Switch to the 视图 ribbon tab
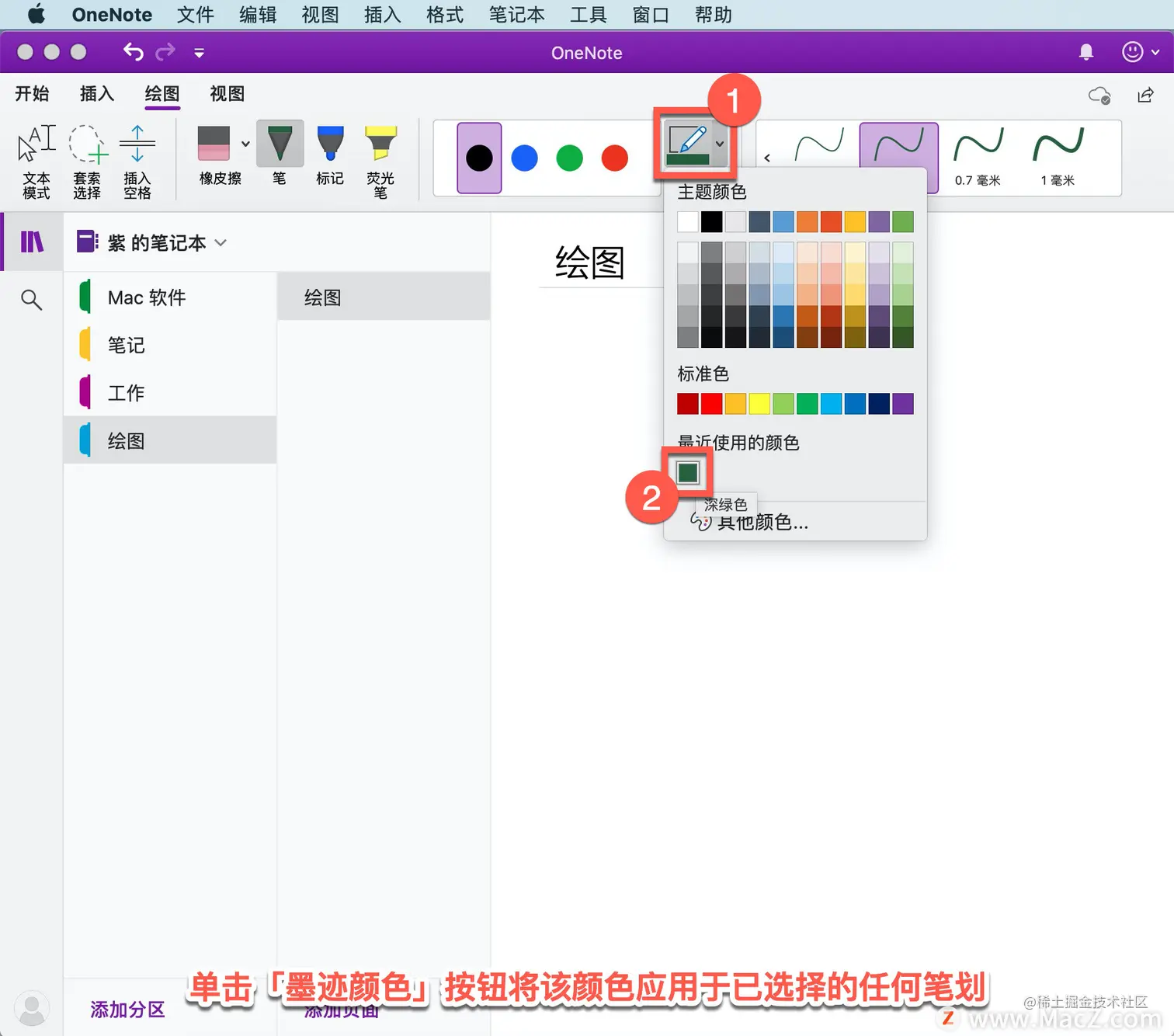 pyautogui.click(x=228, y=94)
